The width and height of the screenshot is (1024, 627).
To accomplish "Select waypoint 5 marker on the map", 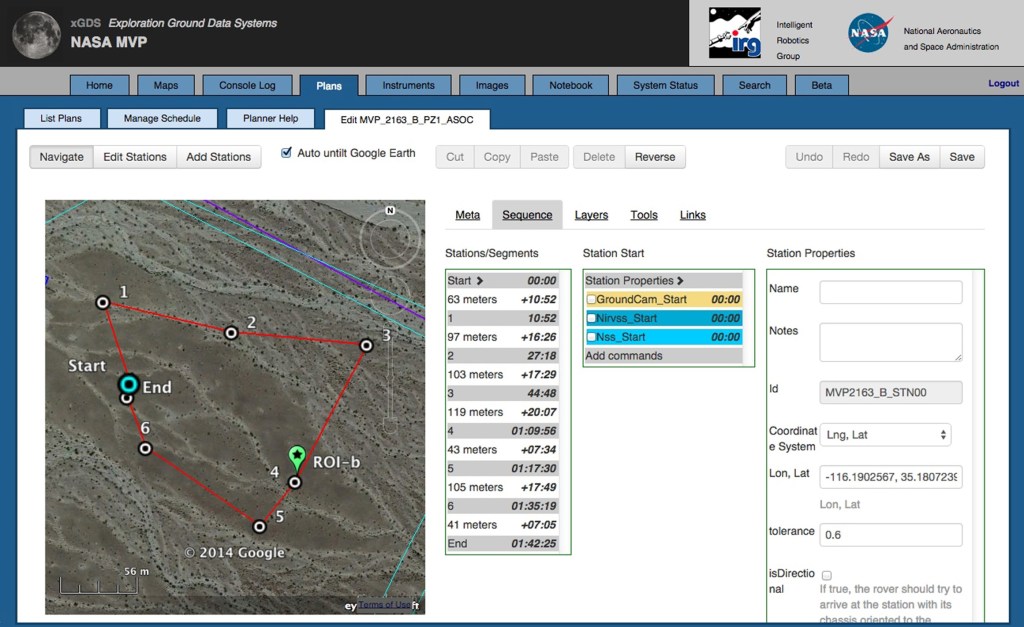I will point(259,524).
